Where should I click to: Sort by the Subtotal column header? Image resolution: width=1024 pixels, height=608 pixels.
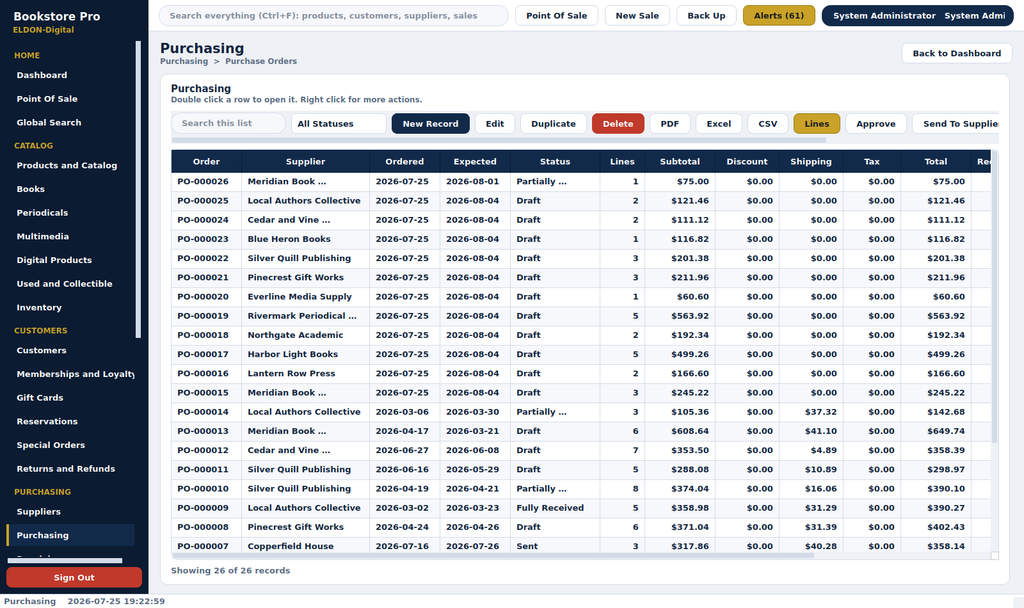(x=680, y=161)
